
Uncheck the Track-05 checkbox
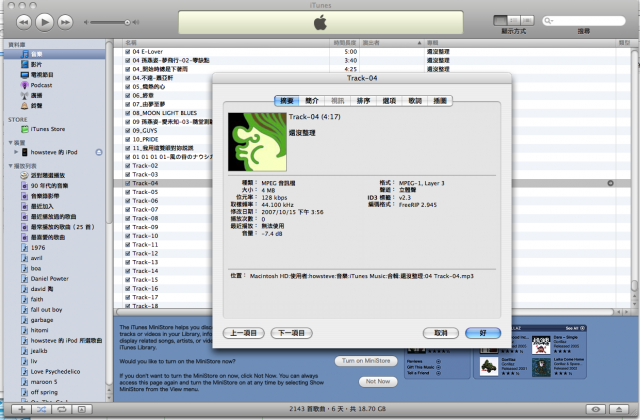point(128,192)
